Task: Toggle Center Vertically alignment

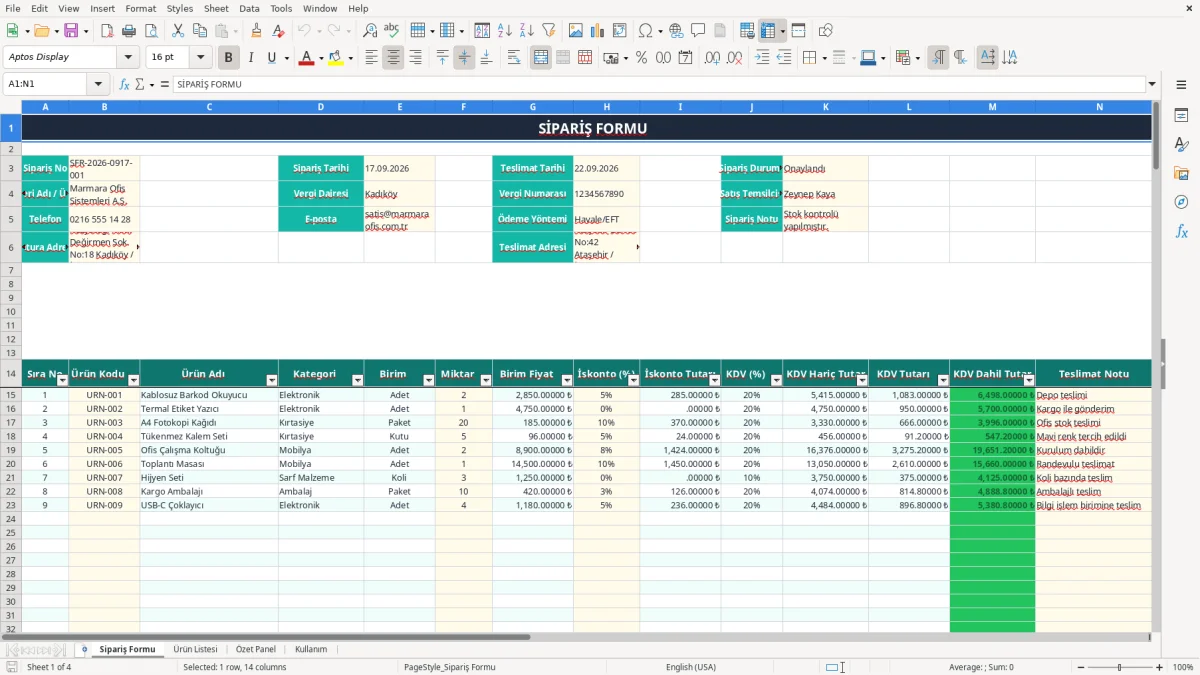Action: (464, 58)
